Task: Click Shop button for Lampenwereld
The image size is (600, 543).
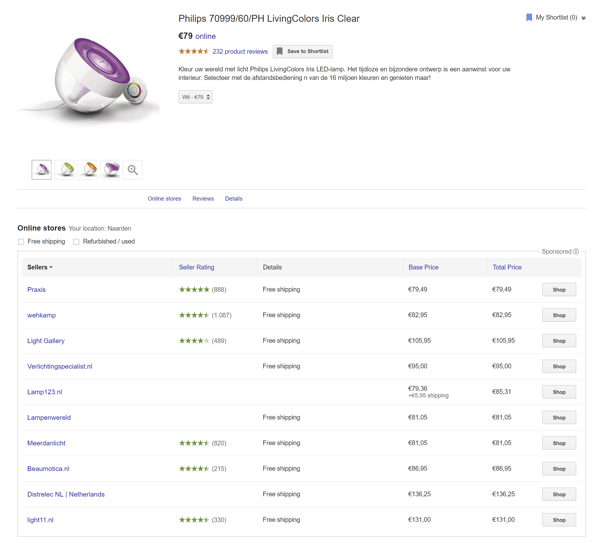Action: point(559,417)
